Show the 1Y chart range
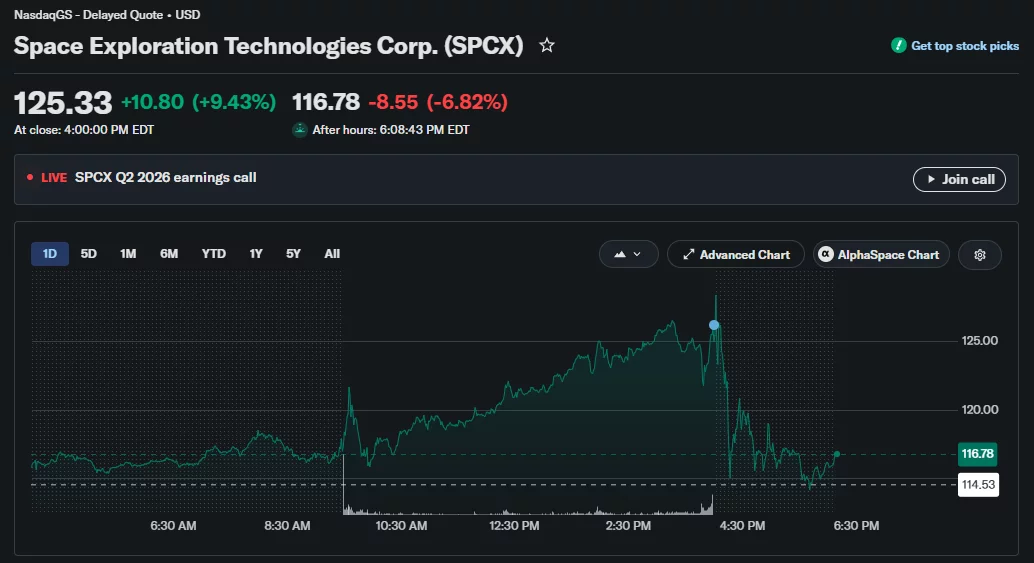The width and height of the screenshot is (1034, 563). click(x=256, y=254)
